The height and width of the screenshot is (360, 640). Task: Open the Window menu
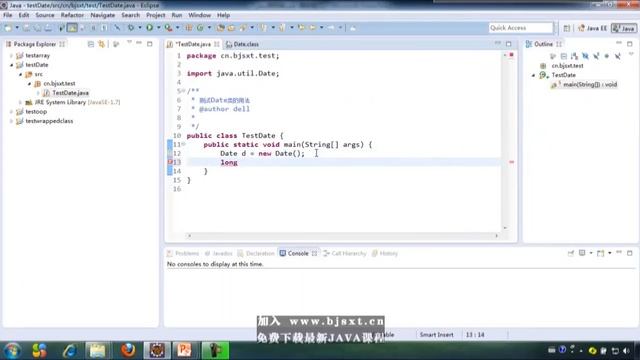pos(200,15)
